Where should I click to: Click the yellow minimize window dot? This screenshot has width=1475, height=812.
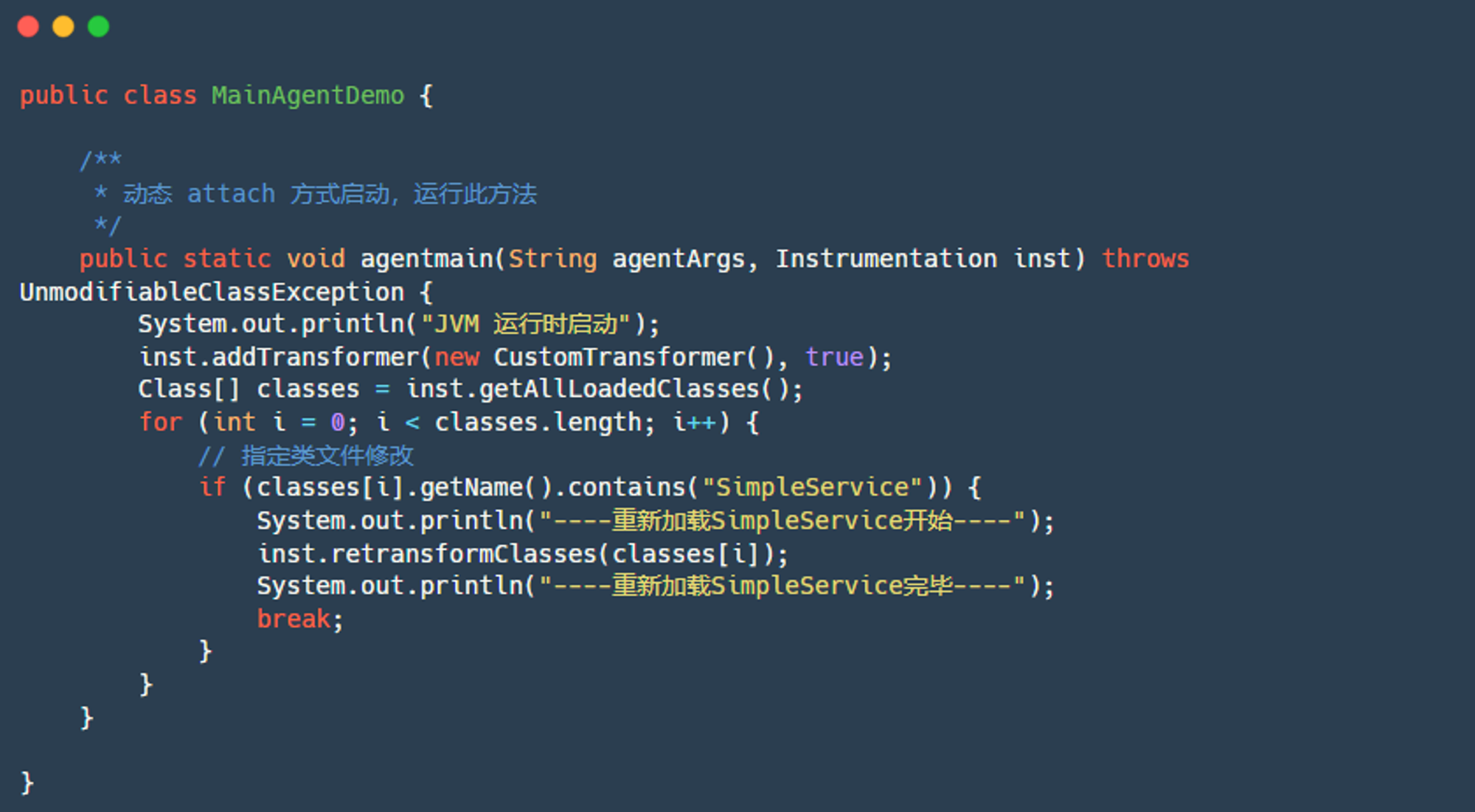[63, 27]
